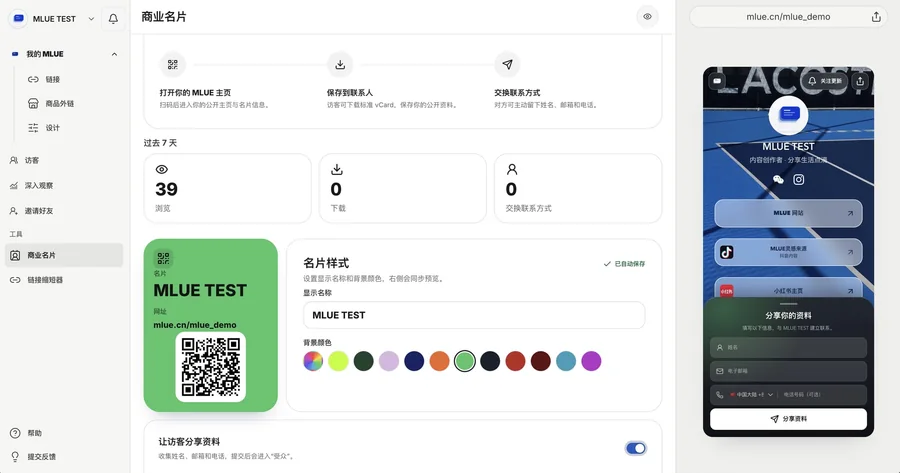Screen dimensions: 900x473
Task: Select the navy blue background color
Action: coord(414,361)
